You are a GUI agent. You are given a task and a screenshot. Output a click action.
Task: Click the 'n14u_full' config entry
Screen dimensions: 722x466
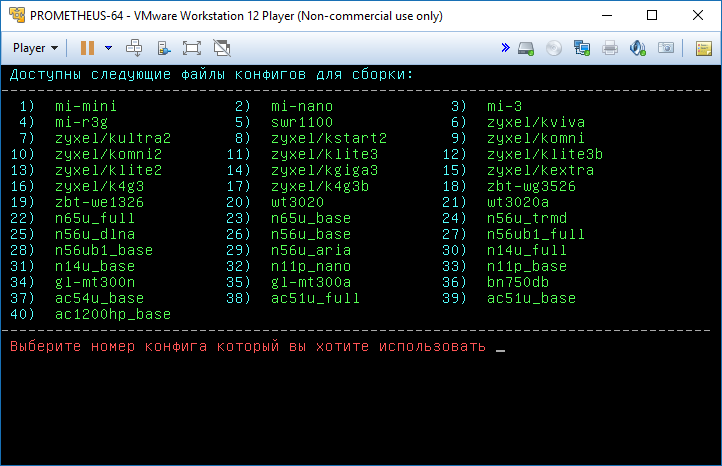(527, 250)
